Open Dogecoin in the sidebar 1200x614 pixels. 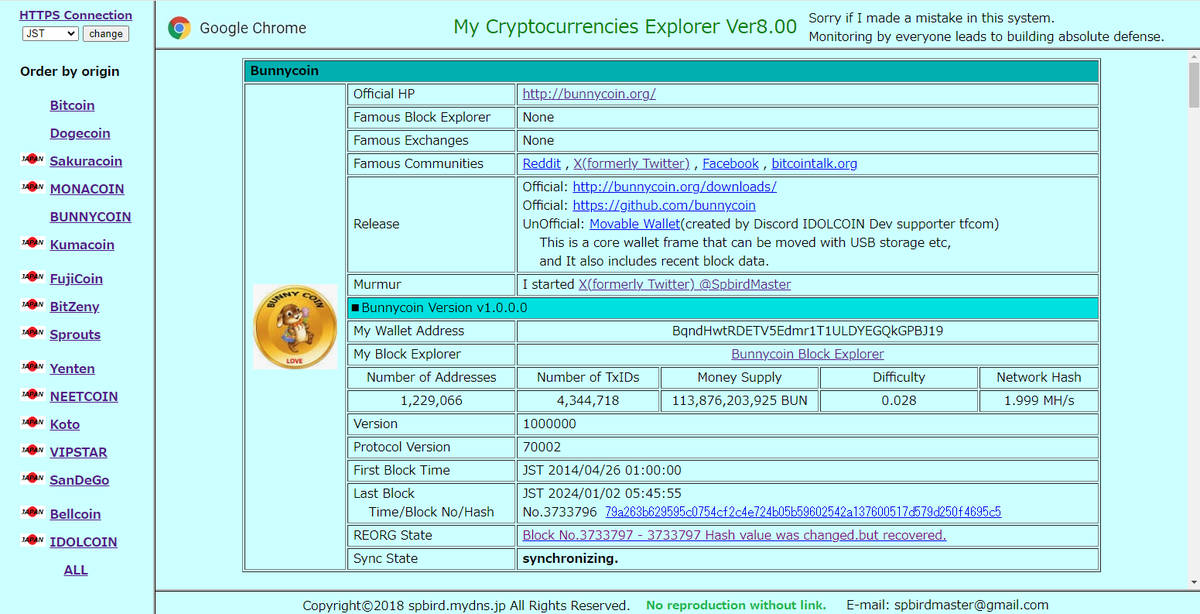click(80, 133)
